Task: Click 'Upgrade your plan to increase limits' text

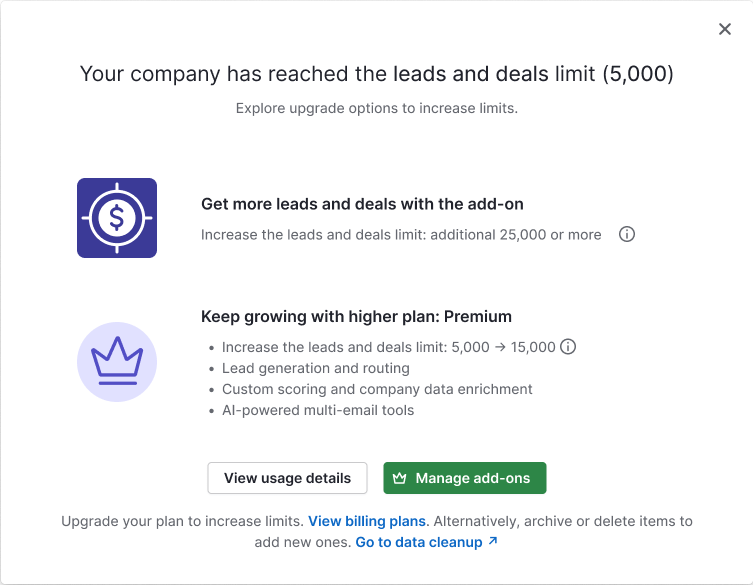Action: tap(182, 521)
